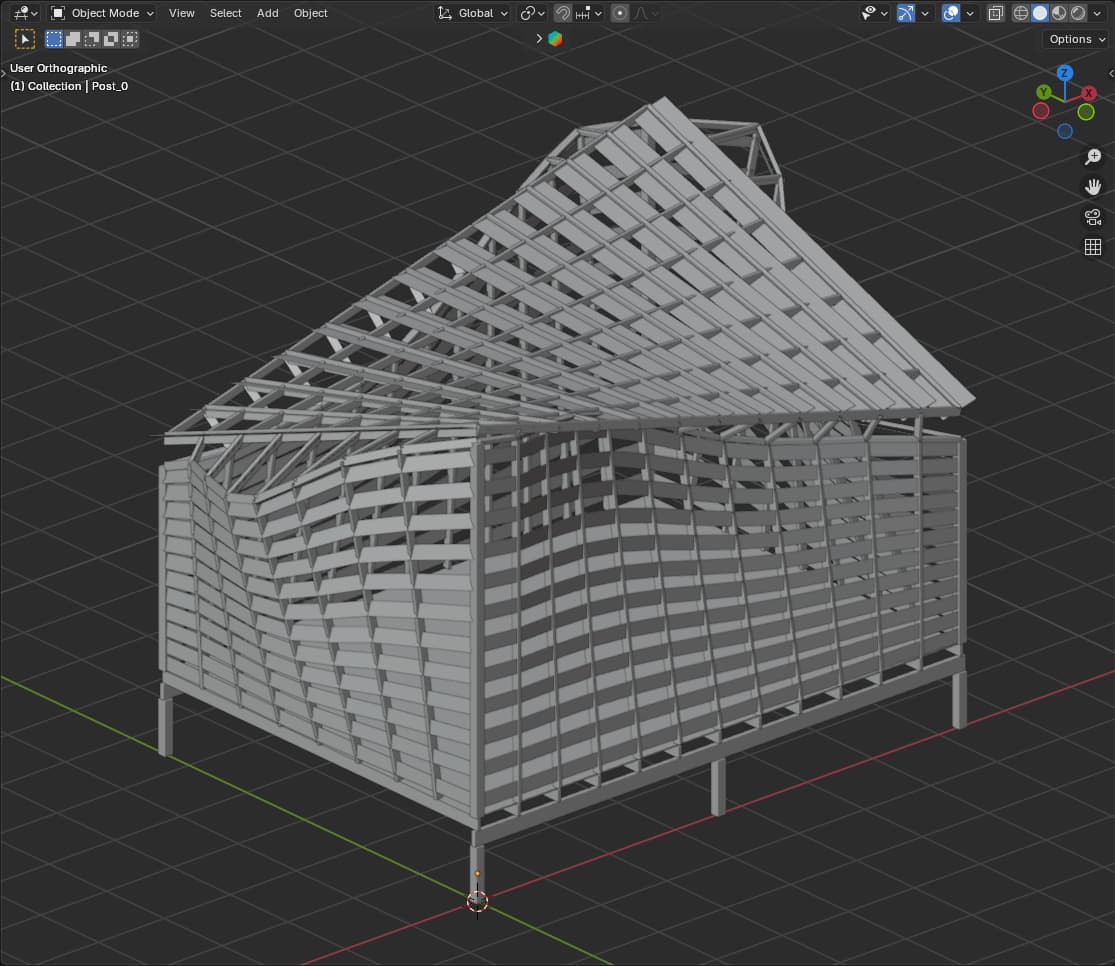
Task: Open the View menu
Action: 182,13
